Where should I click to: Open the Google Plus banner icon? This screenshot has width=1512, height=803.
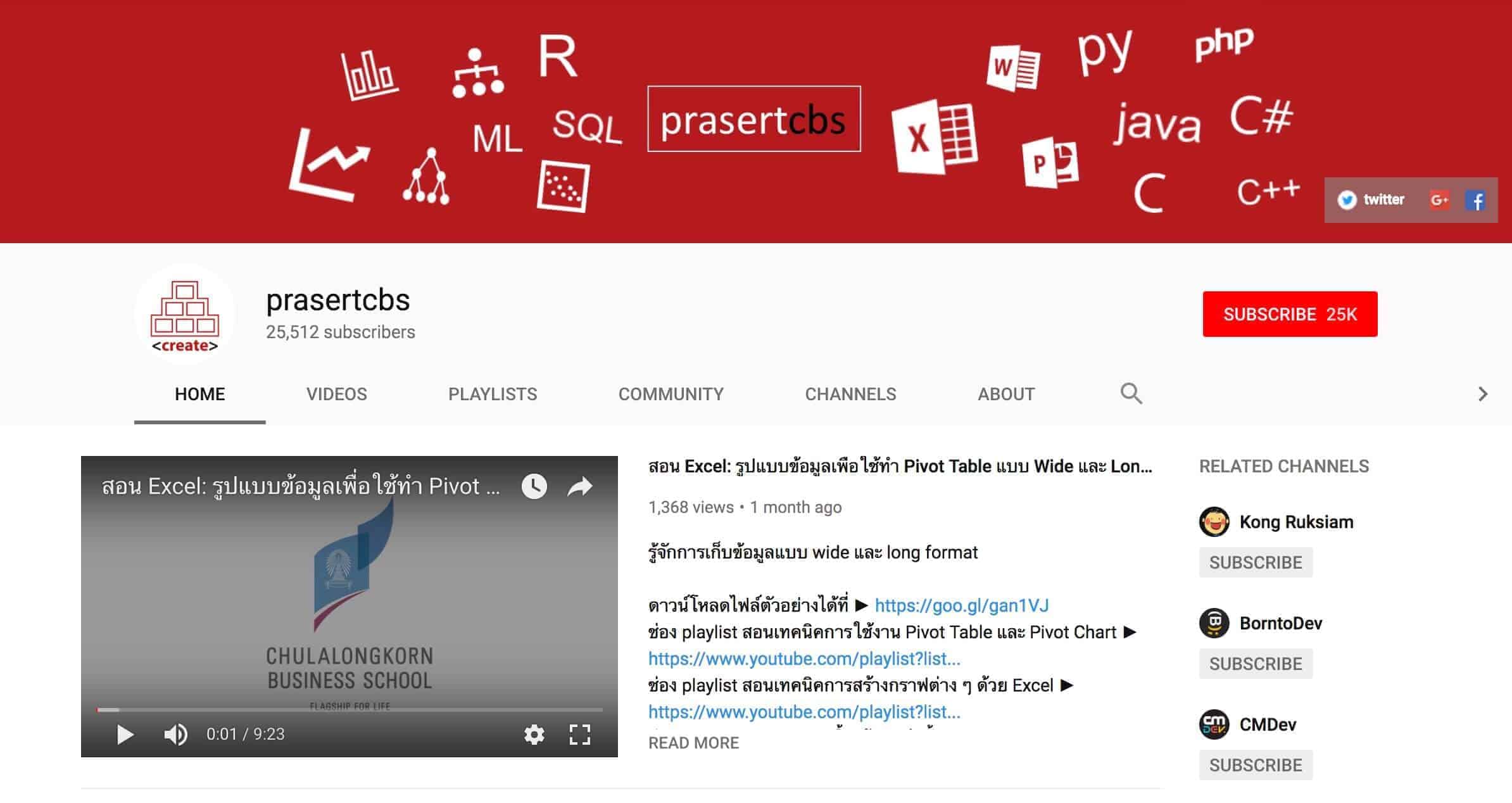[x=1439, y=200]
